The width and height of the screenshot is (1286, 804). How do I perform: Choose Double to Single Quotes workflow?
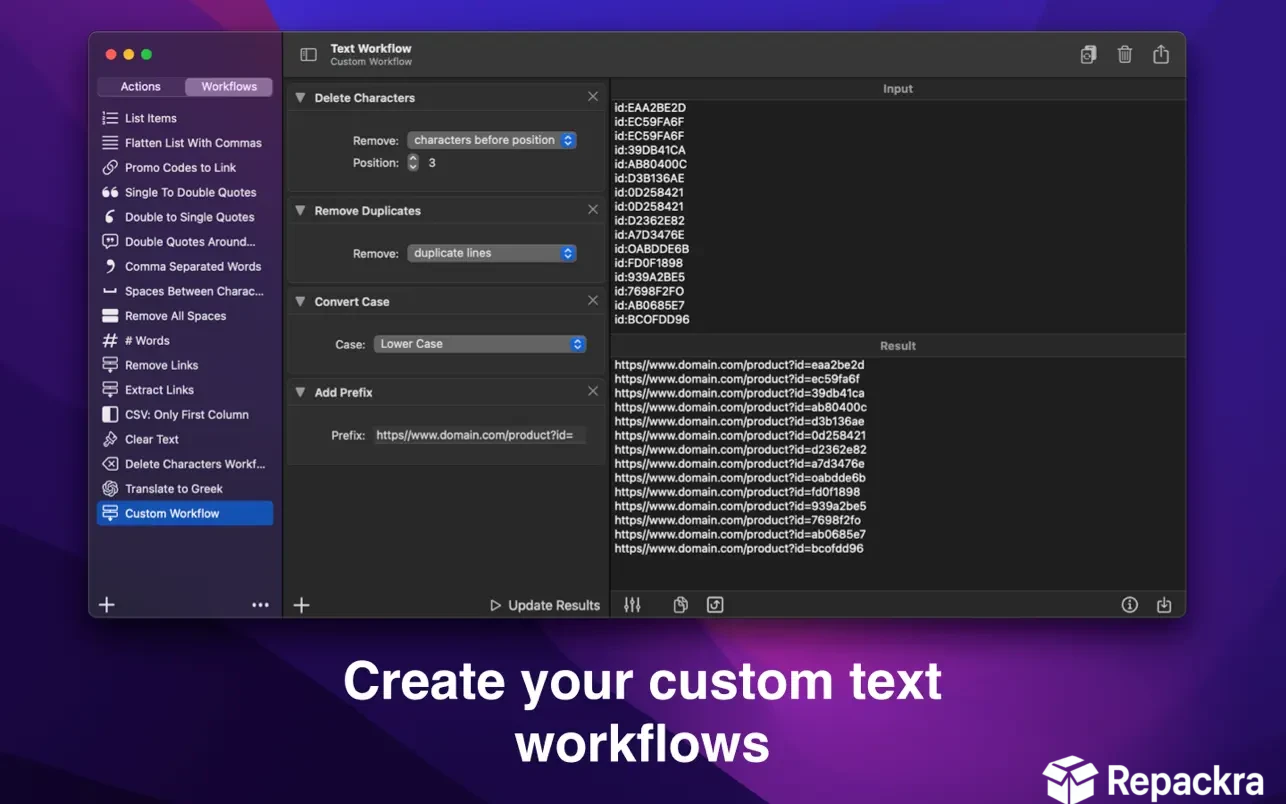coord(185,217)
